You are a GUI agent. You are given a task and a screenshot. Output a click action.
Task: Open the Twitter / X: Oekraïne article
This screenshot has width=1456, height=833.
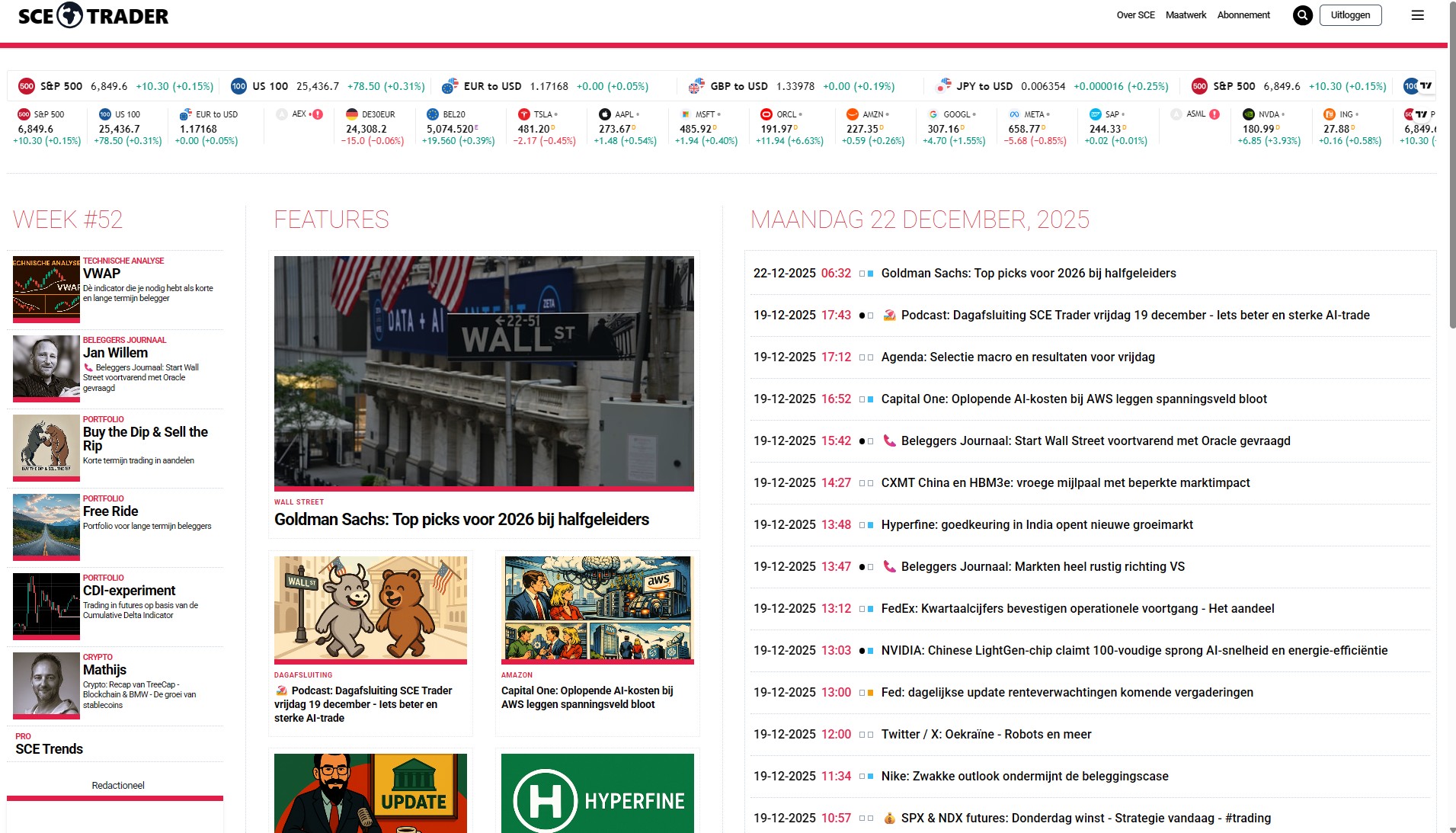[986, 734]
